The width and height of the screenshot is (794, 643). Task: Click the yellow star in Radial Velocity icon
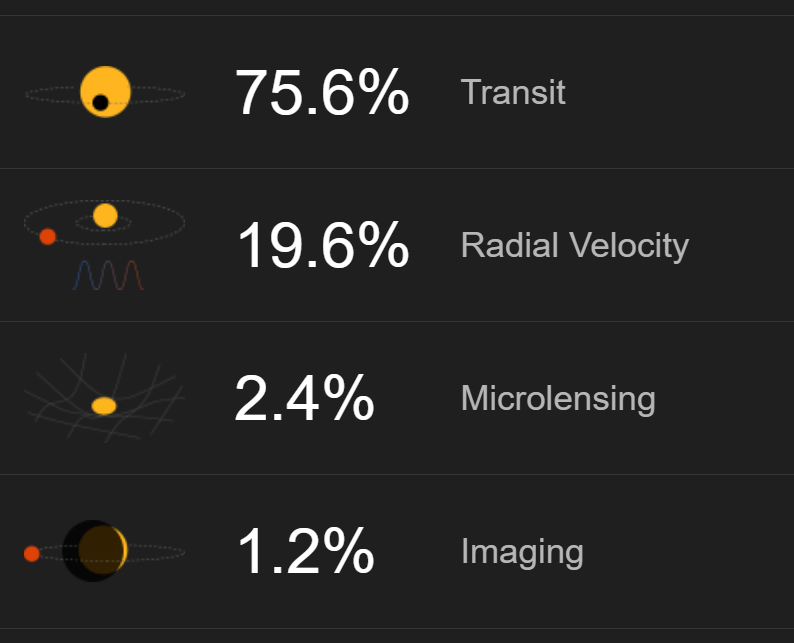pos(105,216)
